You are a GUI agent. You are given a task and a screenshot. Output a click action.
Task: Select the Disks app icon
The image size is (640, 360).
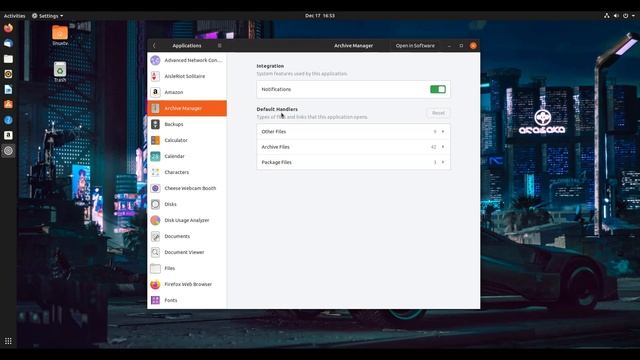(x=155, y=204)
